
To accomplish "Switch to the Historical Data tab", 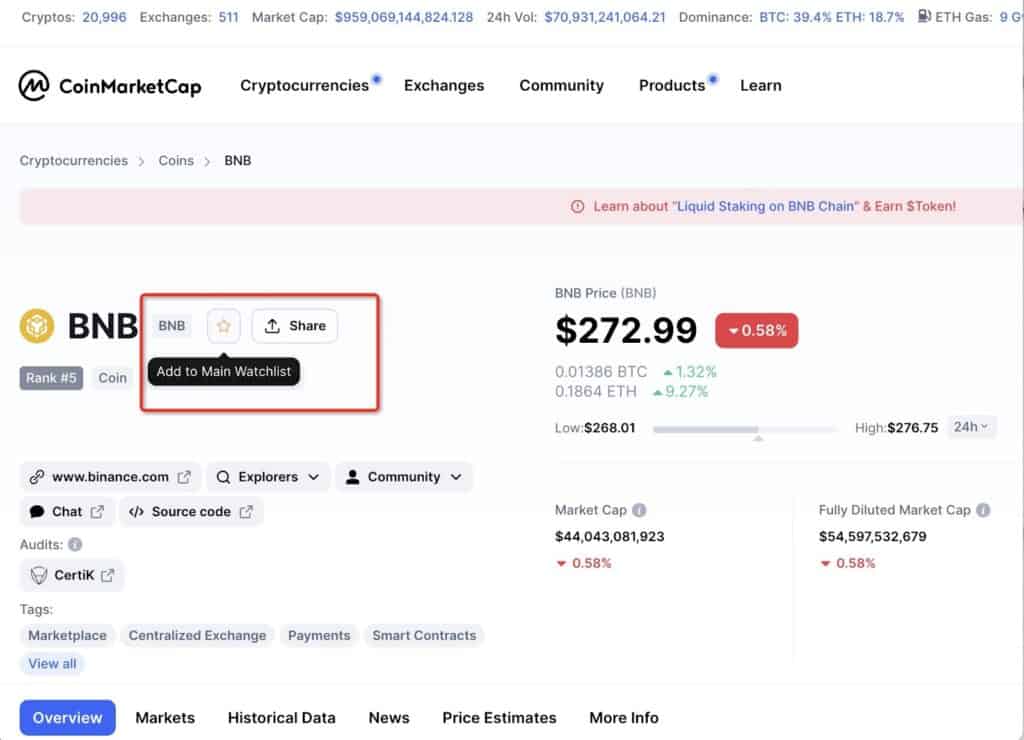I will [x=281, y=718].
